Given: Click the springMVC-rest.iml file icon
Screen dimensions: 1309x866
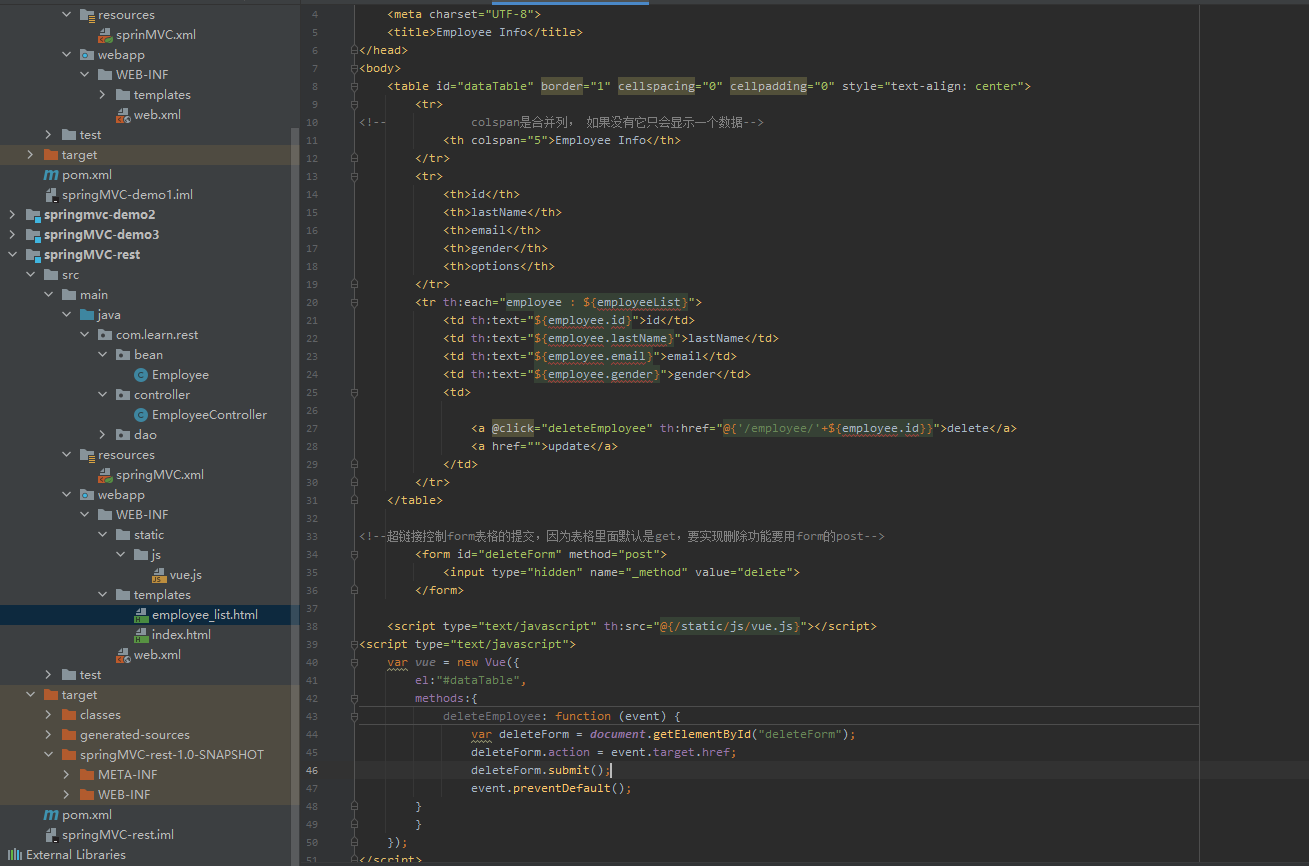Looking at the screenshot, I should click(x=51, y=835).
